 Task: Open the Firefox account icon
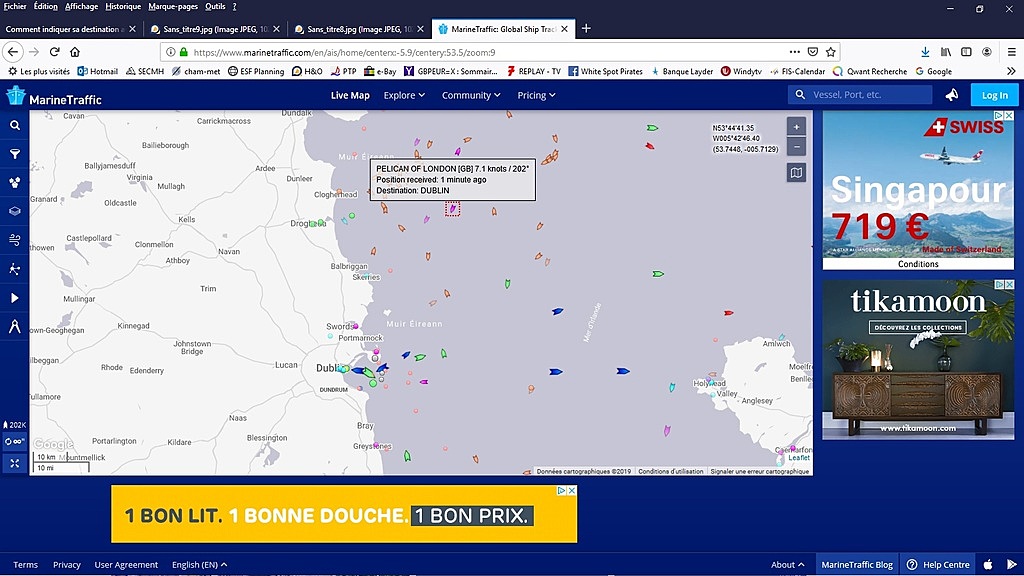pos(987,52)
